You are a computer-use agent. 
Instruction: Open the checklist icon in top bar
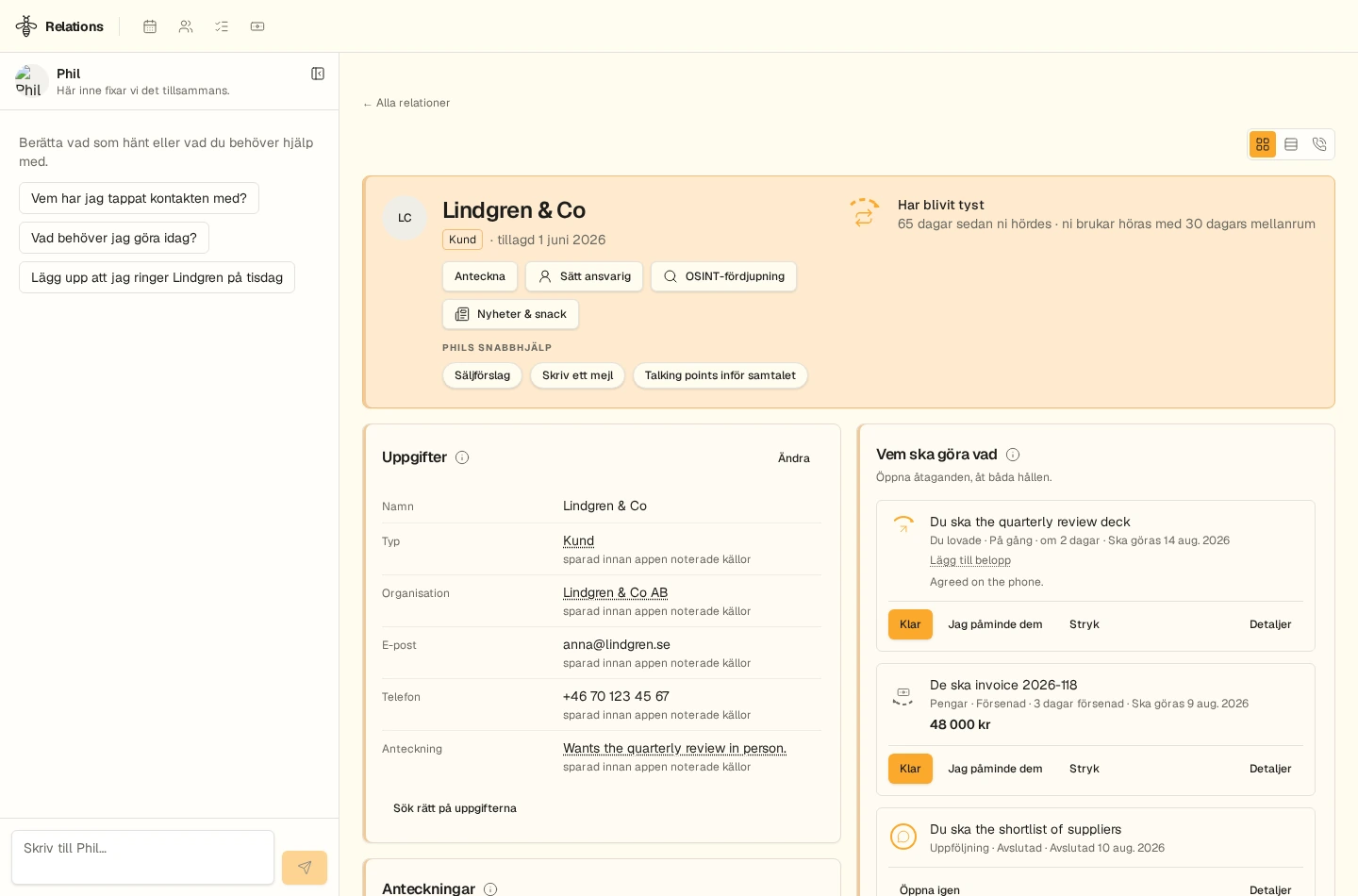click(222, 26)
